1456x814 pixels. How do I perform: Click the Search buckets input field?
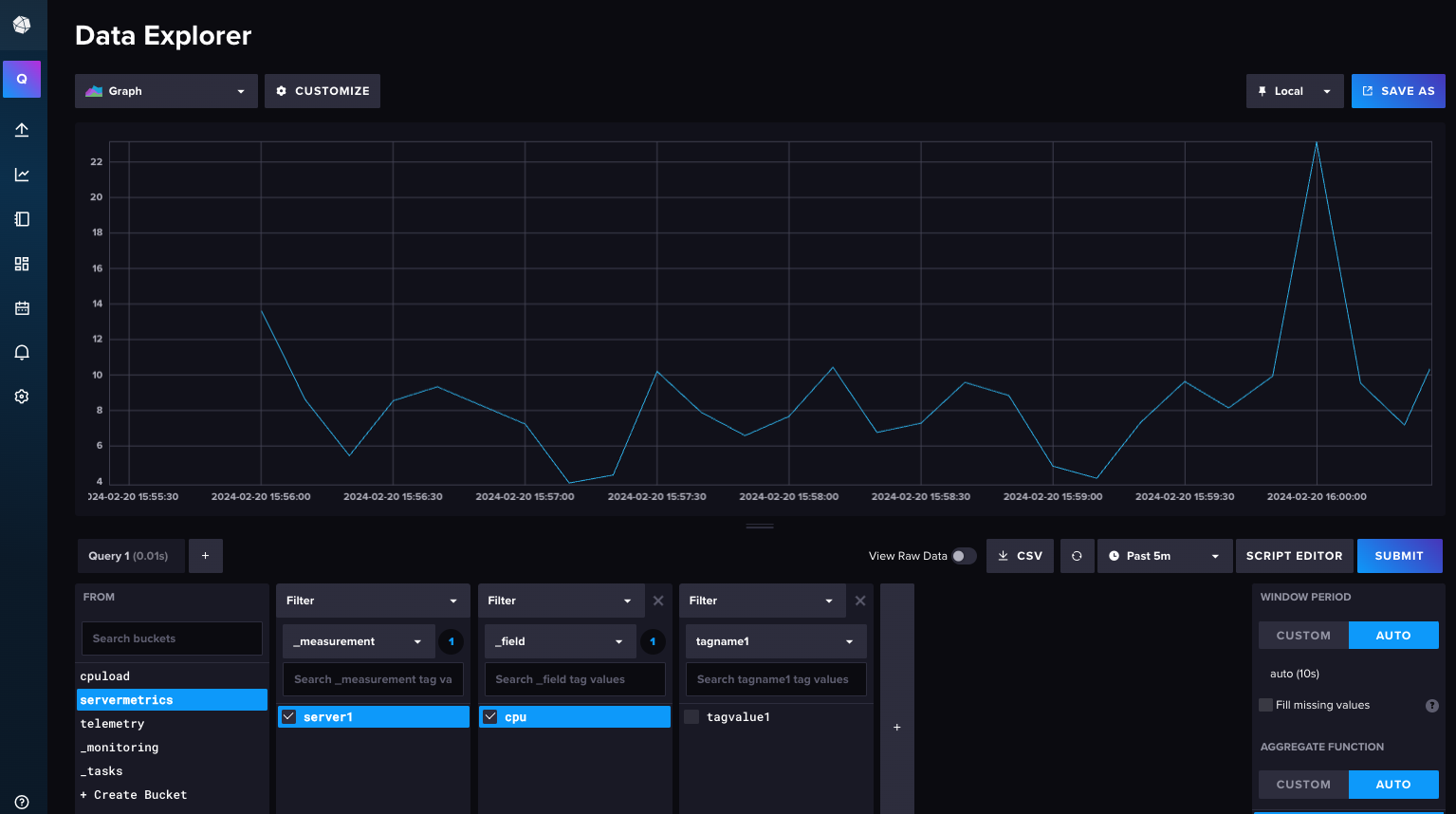click(171, 638)
